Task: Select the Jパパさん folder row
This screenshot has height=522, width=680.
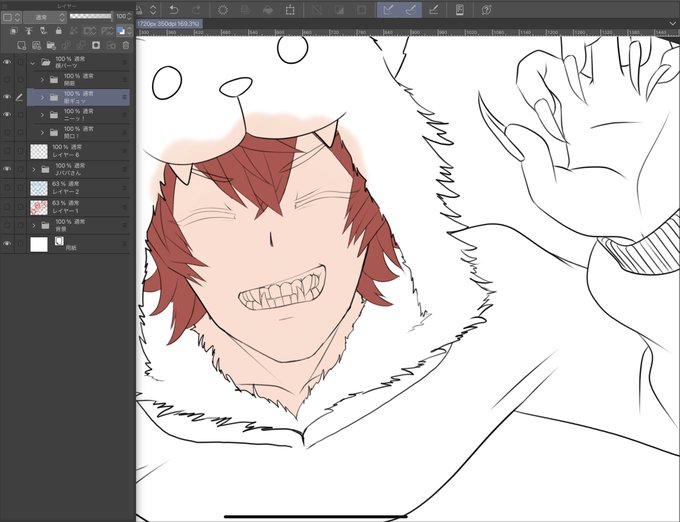Action: pos(78,169)
